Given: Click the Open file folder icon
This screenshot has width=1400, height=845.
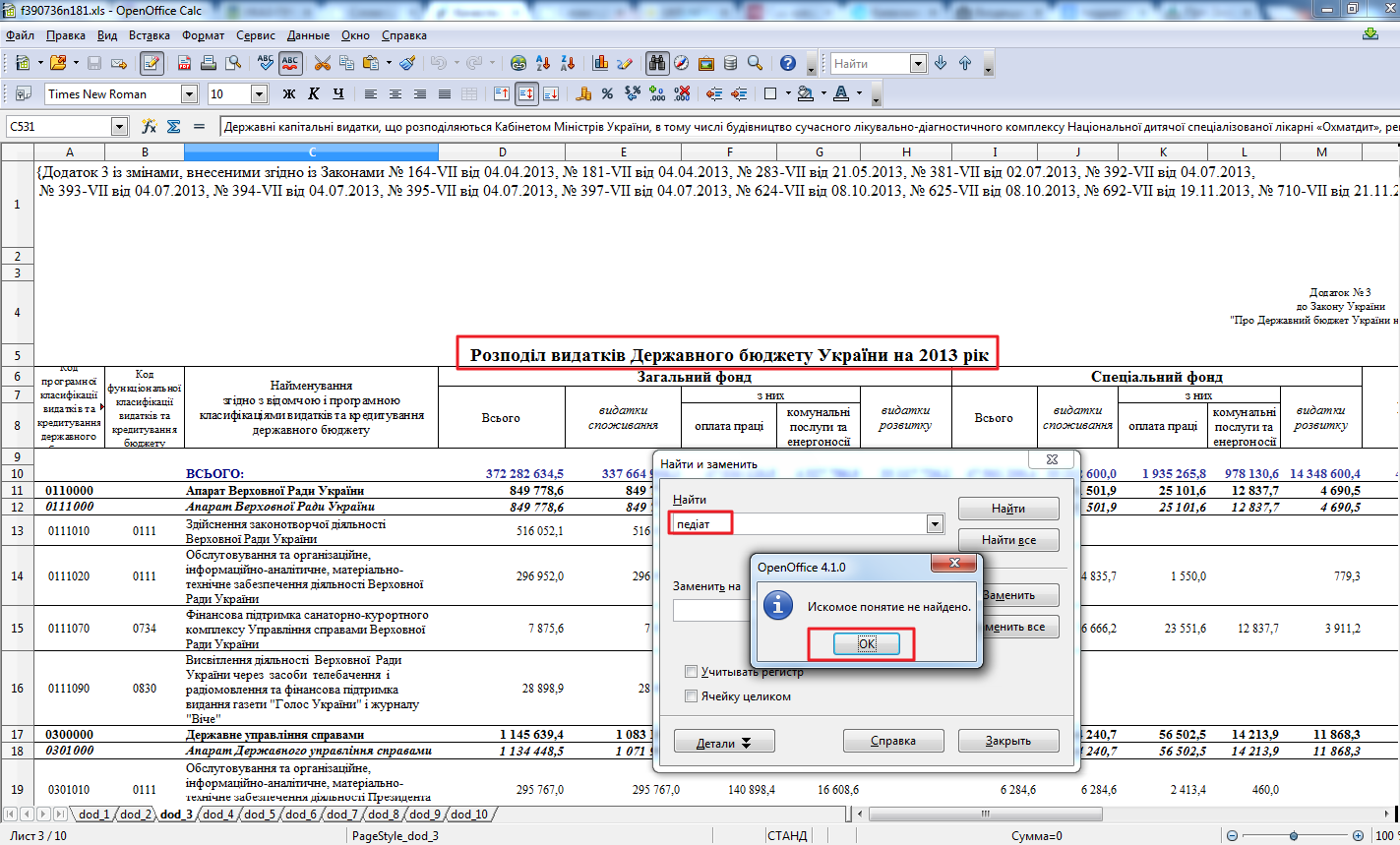Looking at the screenshot, I should pos(58,63).
